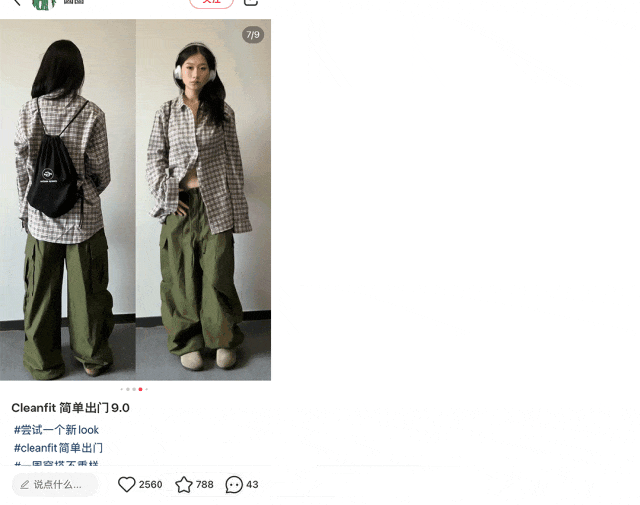Open the hashtag #尝试一个新look
The height and width of the screenshot is (505, 640).
click(x=56, y=430)
